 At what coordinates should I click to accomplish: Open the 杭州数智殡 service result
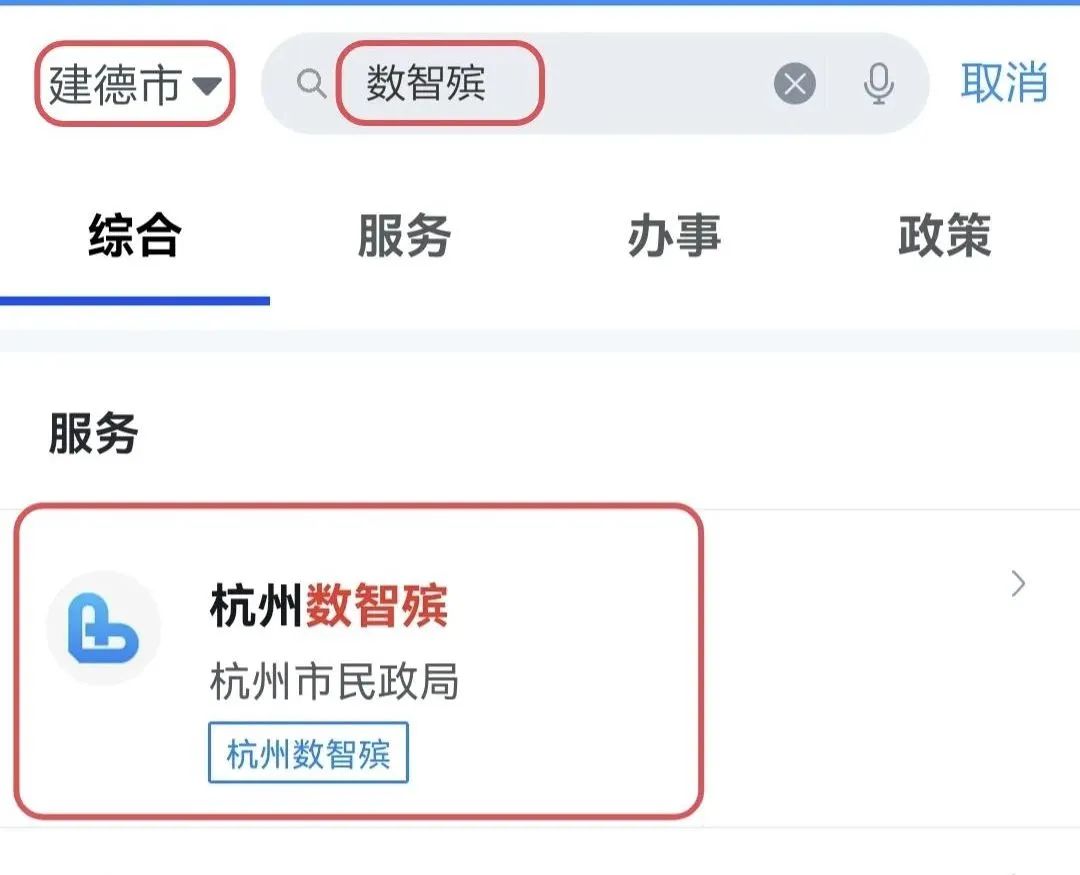coord(330,604)
